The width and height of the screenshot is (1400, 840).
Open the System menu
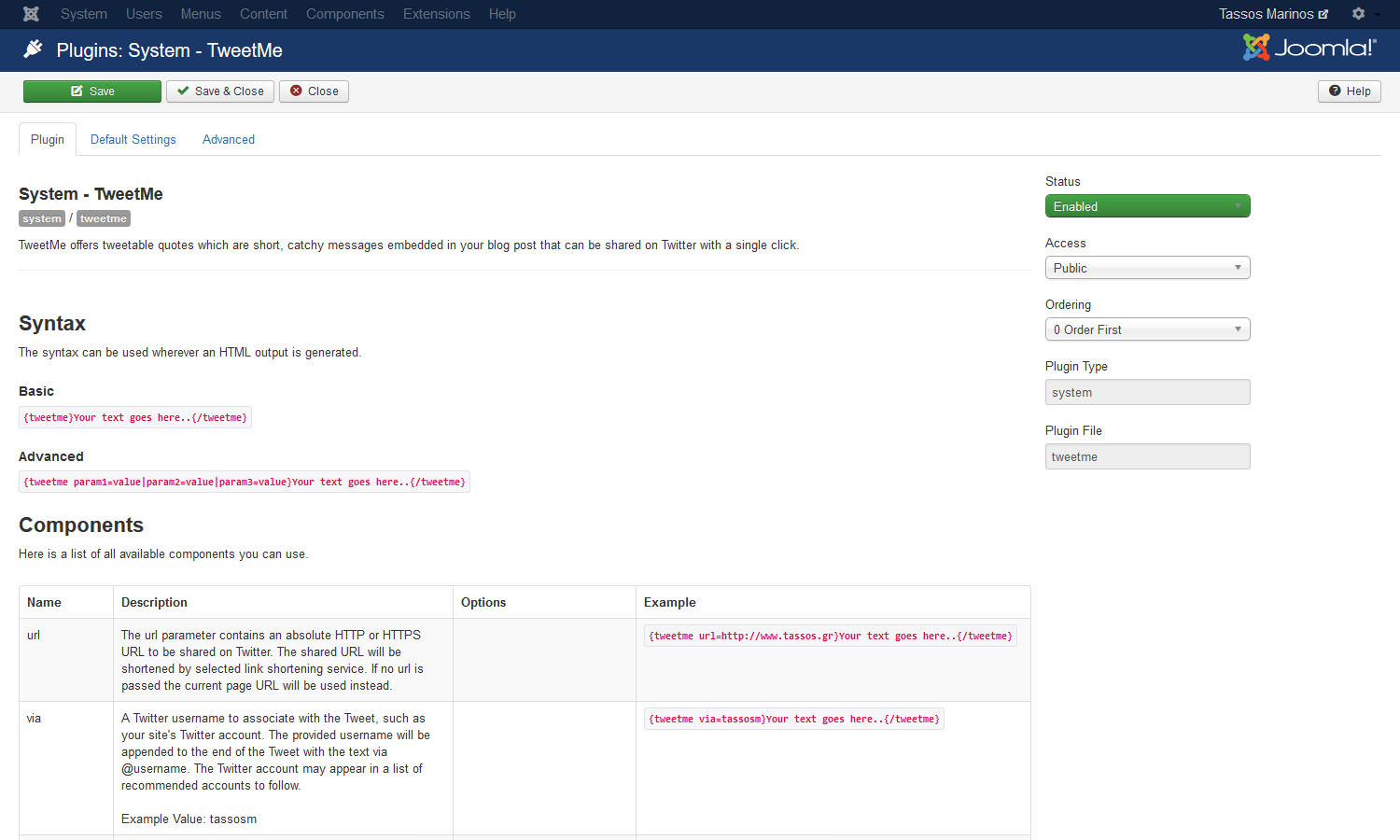point(84,14)
